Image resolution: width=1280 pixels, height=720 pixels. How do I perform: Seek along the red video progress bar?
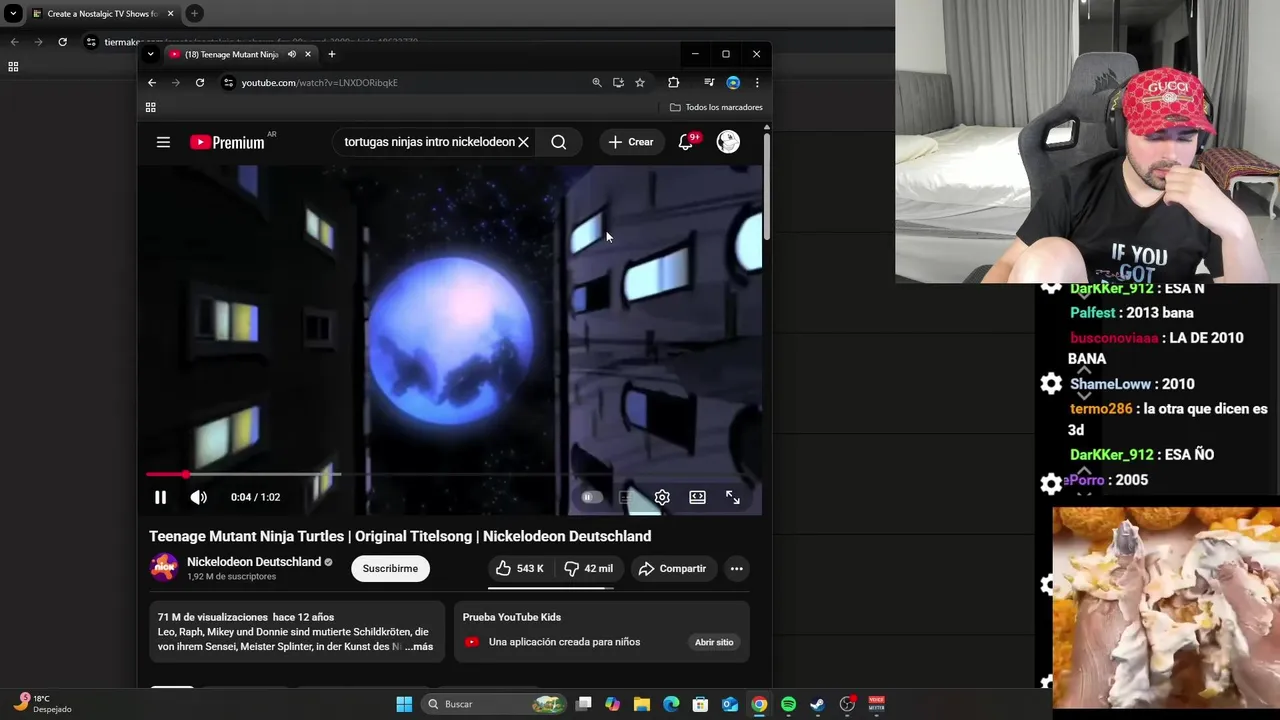[x=453, y=474]
